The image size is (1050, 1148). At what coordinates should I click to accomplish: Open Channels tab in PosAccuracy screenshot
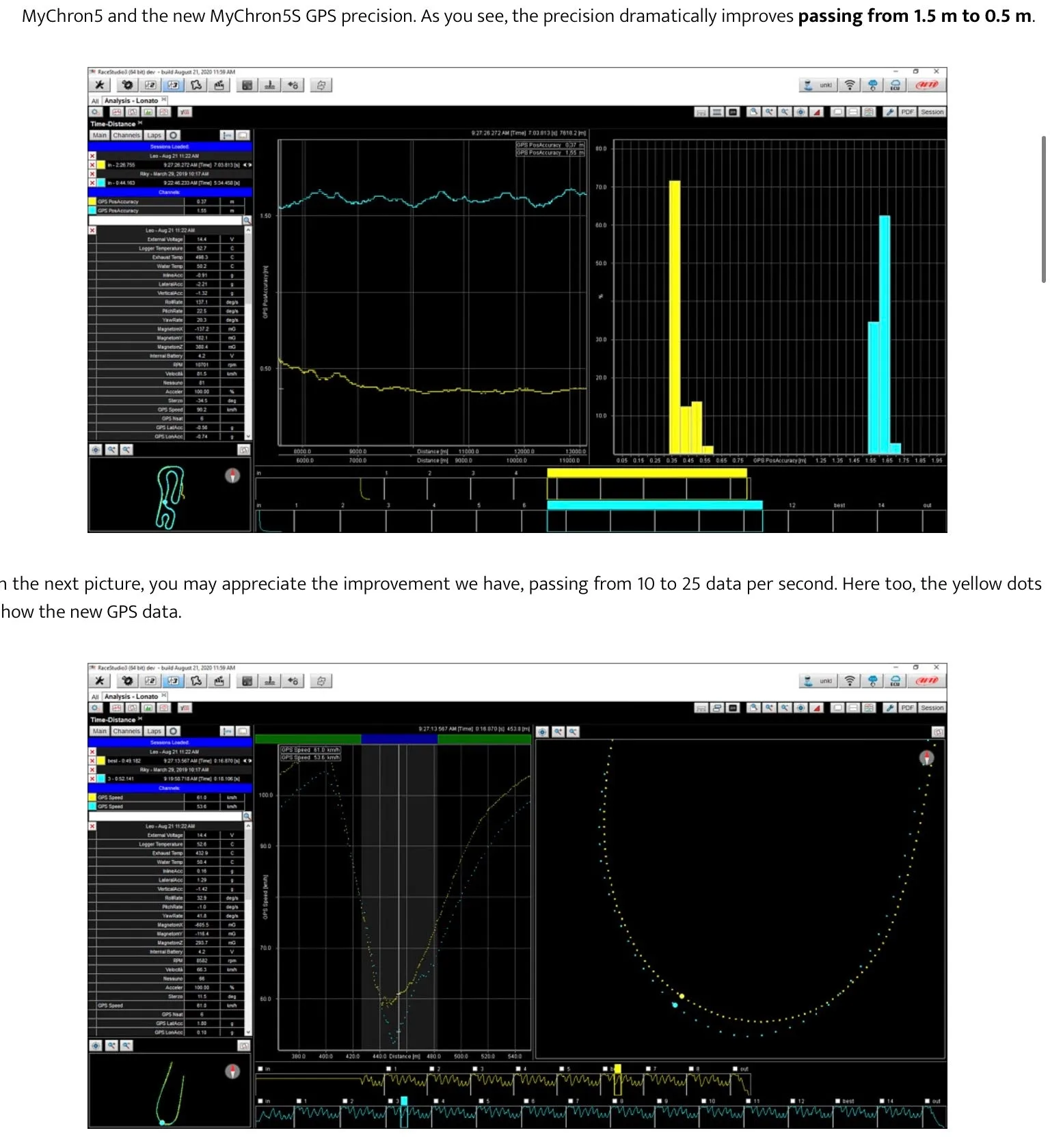pyautogui.click(x=126, y=135)
